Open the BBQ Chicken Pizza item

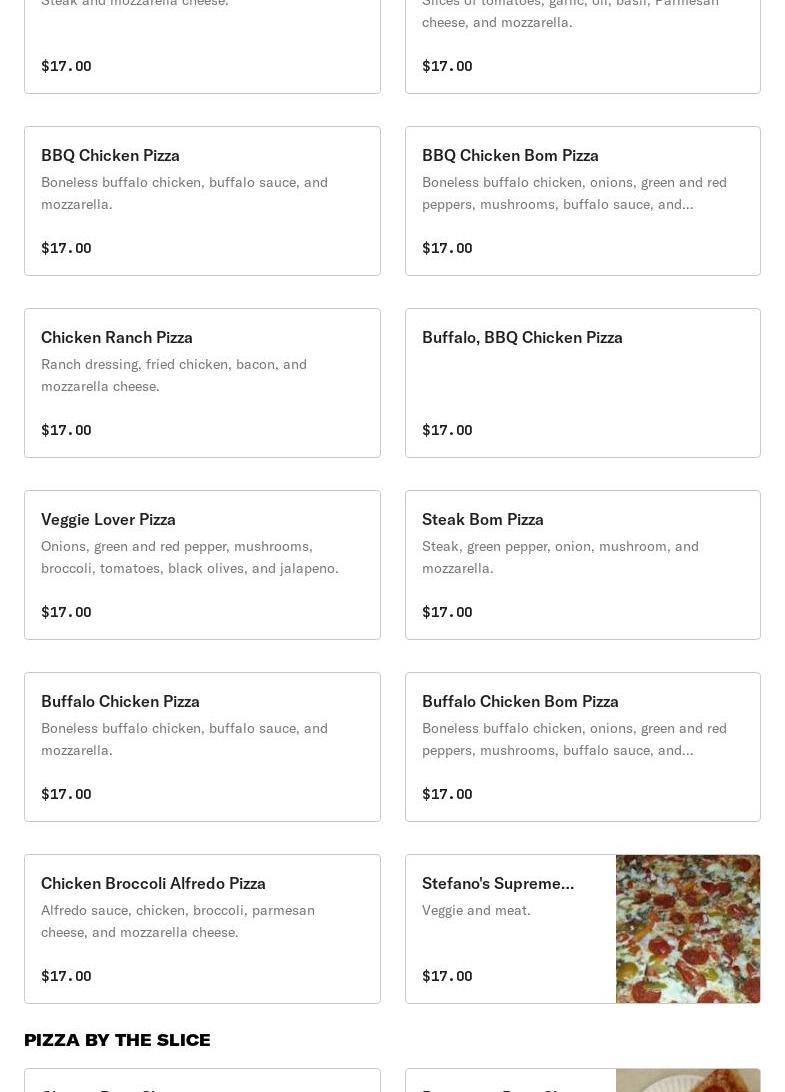coord(110,155)
